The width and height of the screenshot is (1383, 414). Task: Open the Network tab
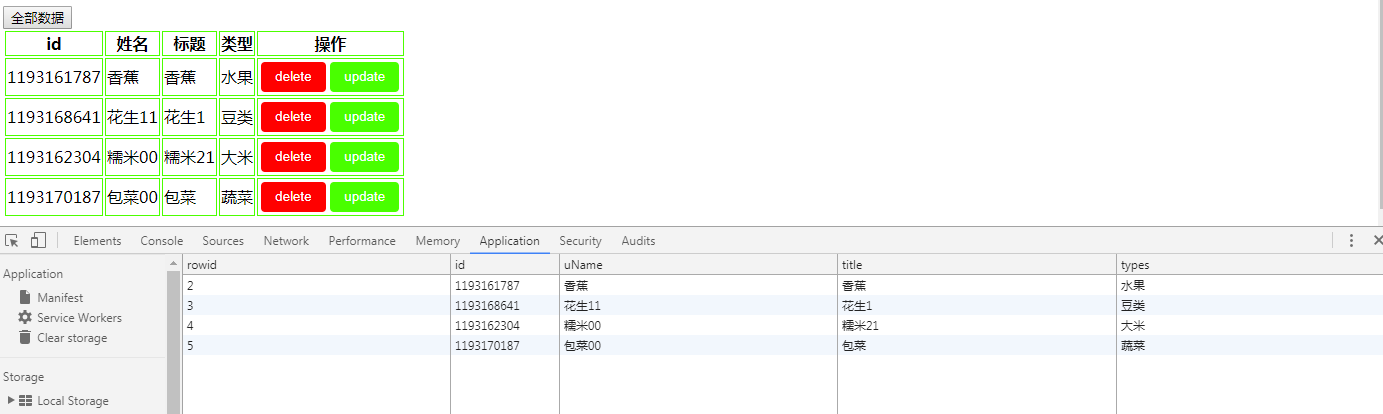pyautogui.click(x=286, y=241)
